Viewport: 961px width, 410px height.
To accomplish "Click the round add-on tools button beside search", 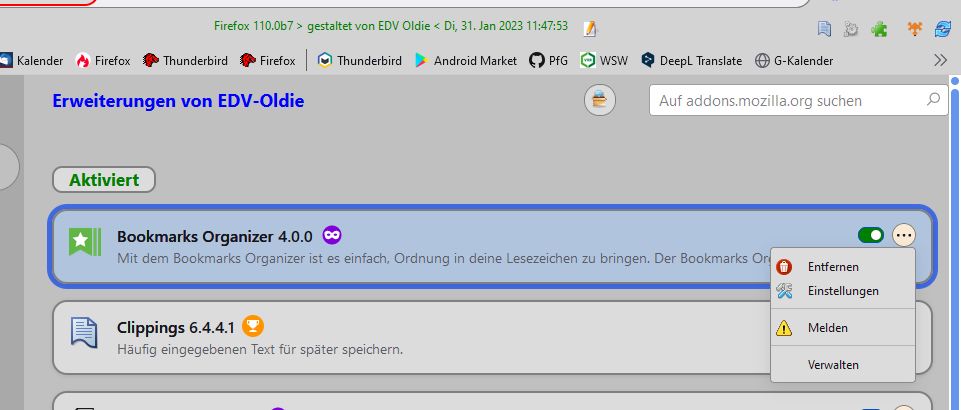I will pos(599,101).
